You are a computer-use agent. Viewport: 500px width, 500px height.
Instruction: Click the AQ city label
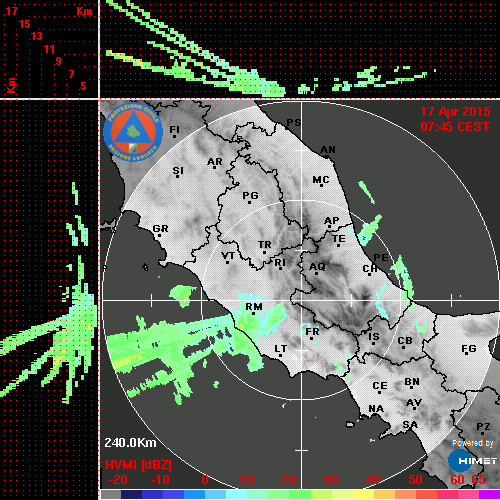317,267
